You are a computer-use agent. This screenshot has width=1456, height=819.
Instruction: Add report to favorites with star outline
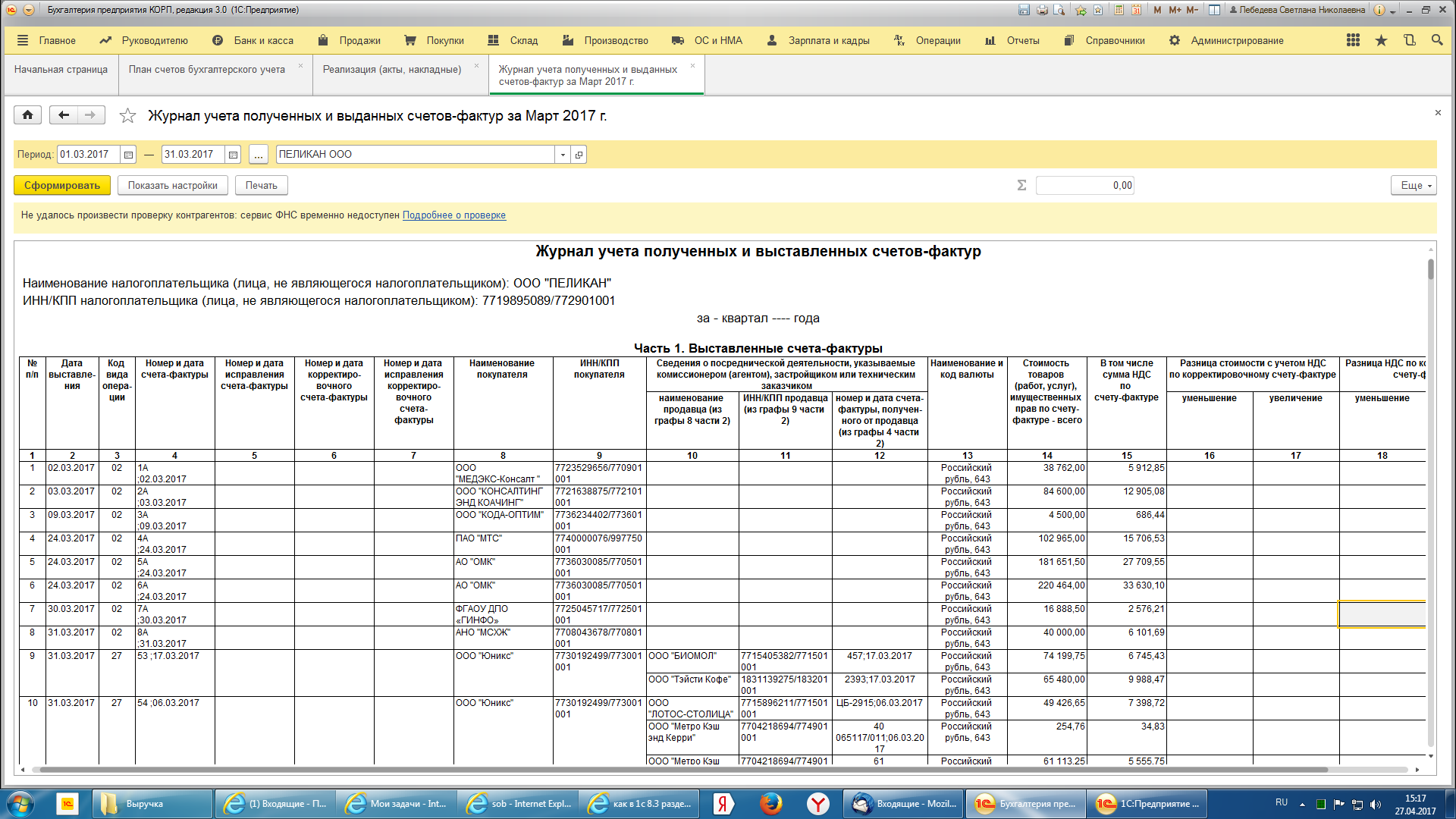click(x=127, y=115)
